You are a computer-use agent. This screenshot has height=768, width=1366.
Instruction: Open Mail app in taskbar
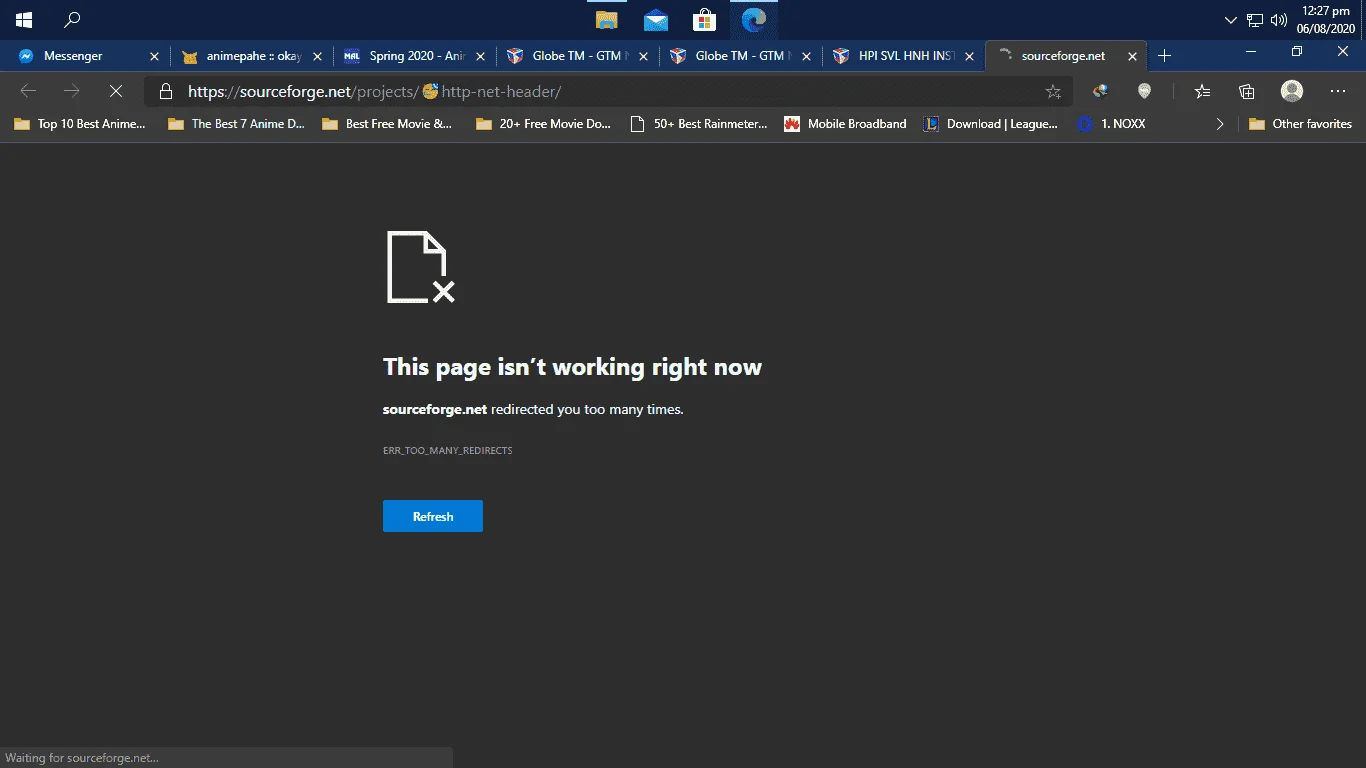pyautogui.click(x=656, y=19)
